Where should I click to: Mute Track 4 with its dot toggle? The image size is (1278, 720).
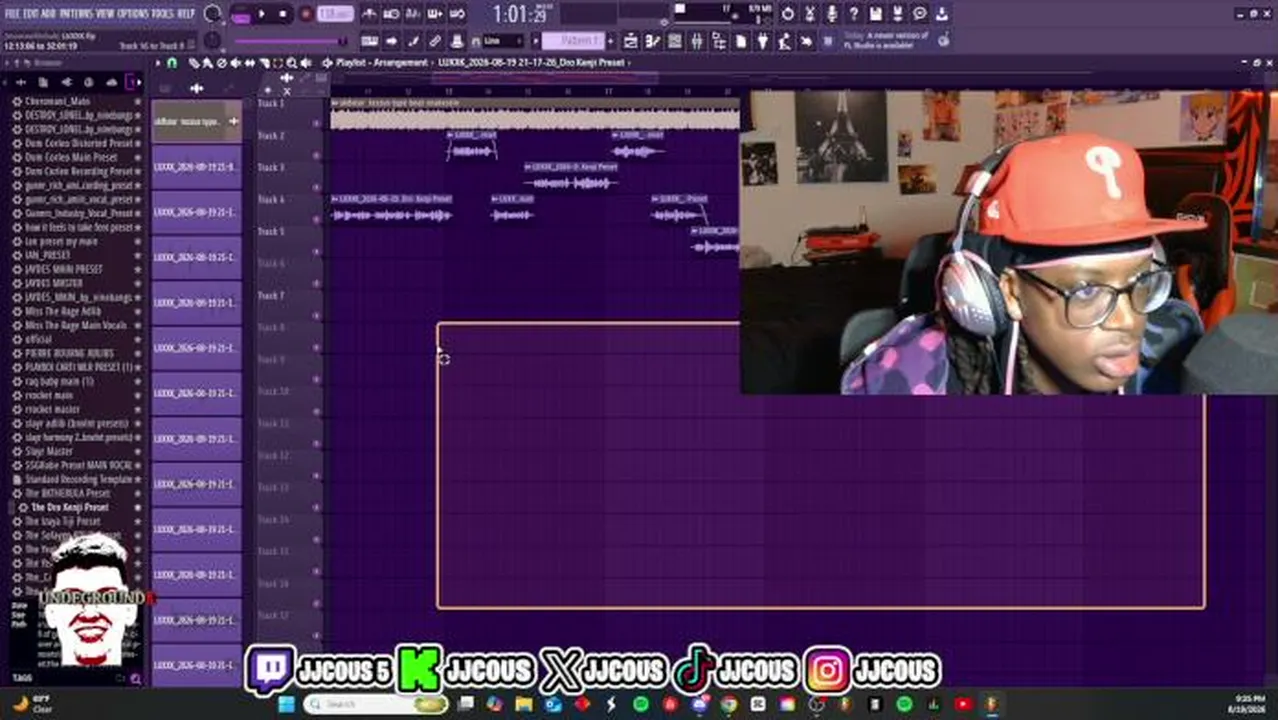tap(317, 220)
